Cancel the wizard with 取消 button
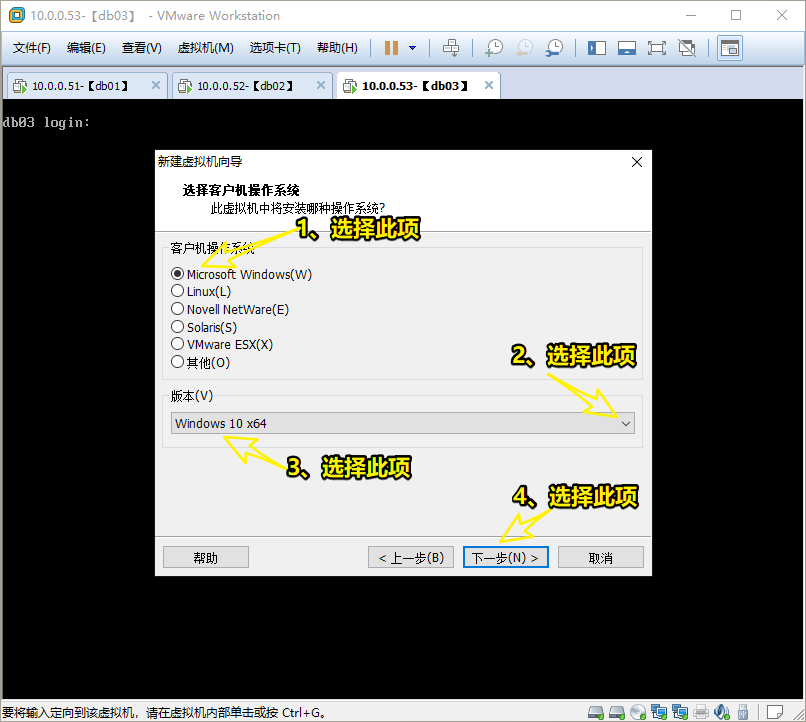This screenshot has height=722, width=806. click(x=600, y=557)
